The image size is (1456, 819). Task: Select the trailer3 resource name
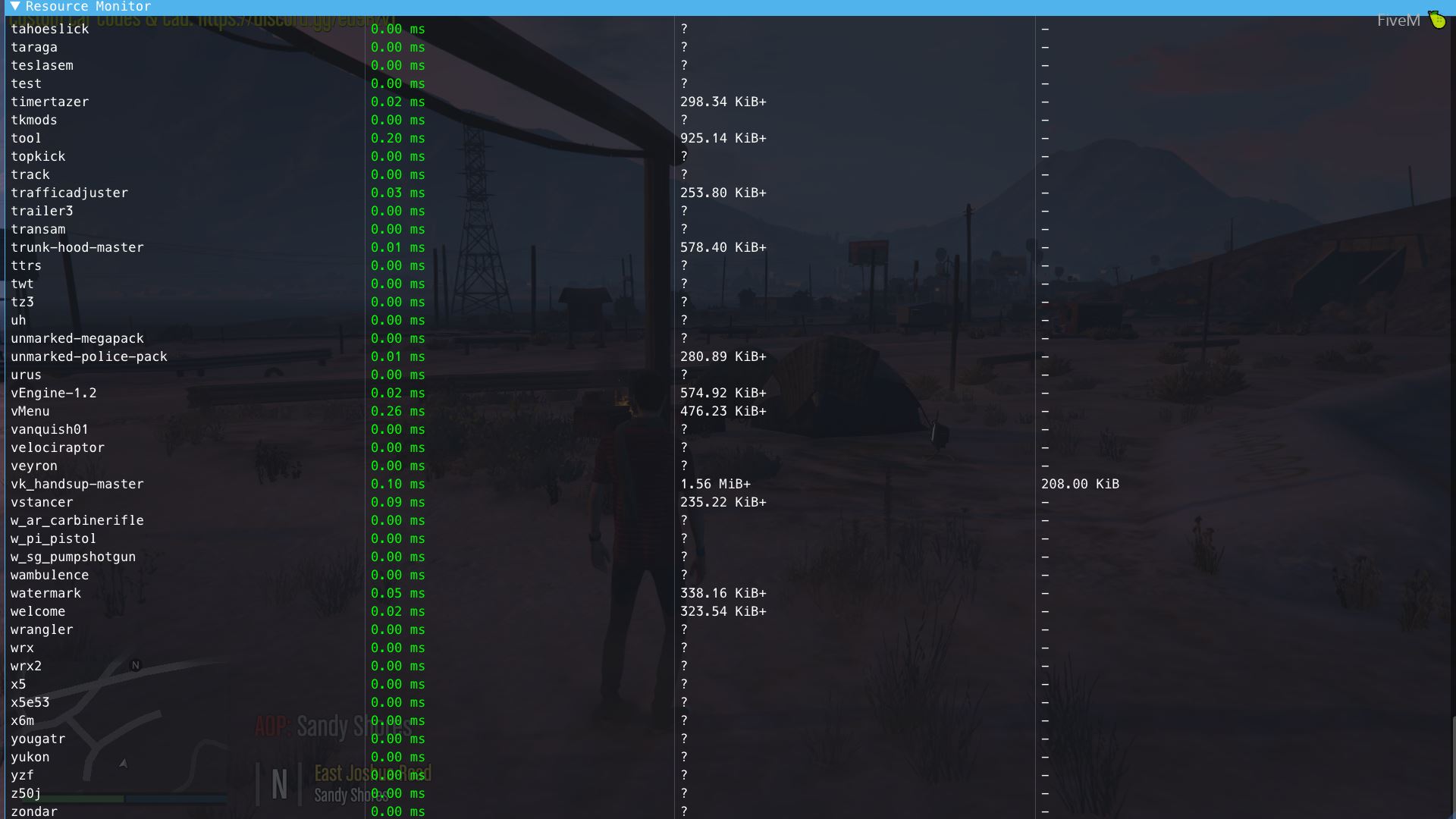click(x=42, y=211)
